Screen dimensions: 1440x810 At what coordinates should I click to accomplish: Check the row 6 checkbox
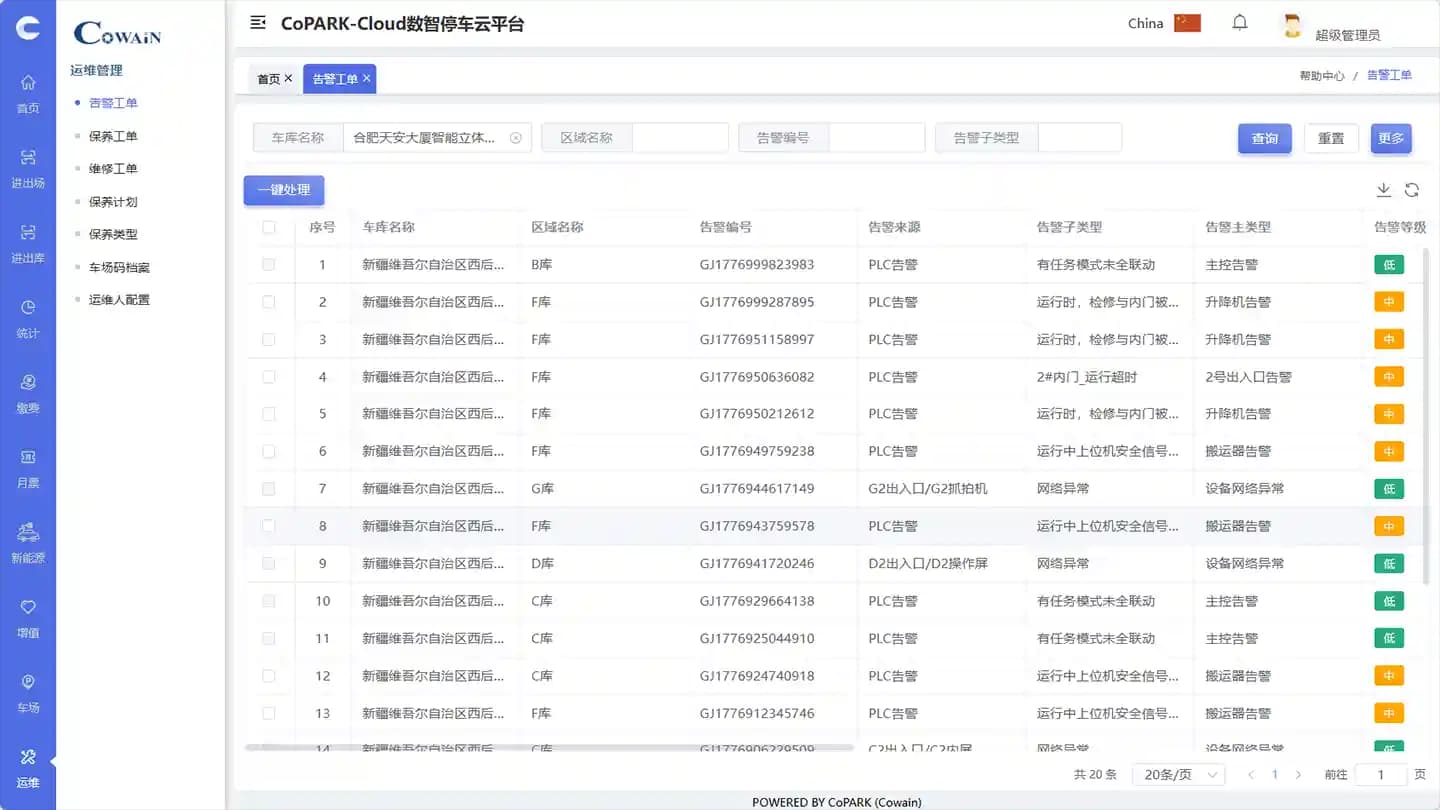[269, 451]
